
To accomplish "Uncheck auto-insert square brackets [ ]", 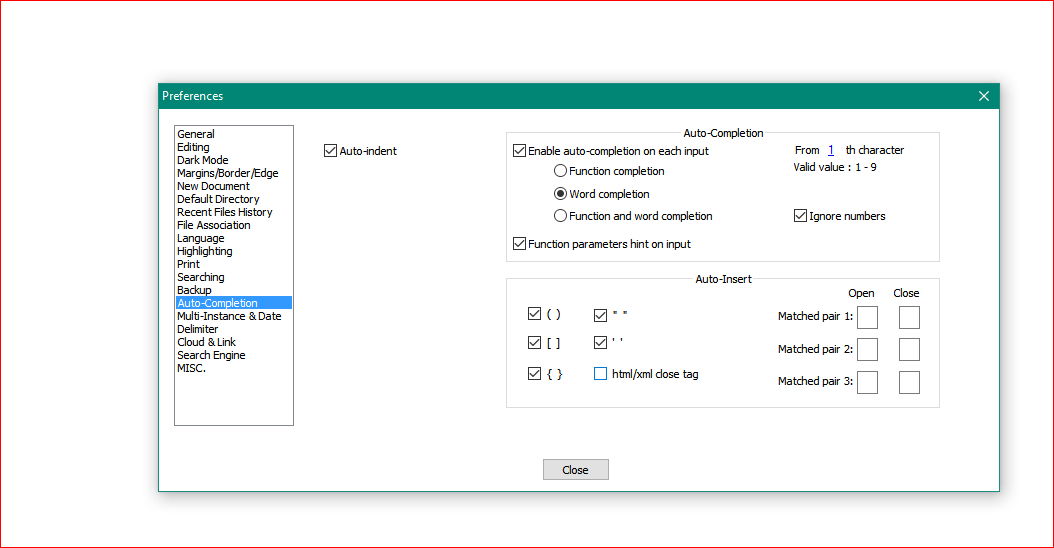I will point(534,343).
